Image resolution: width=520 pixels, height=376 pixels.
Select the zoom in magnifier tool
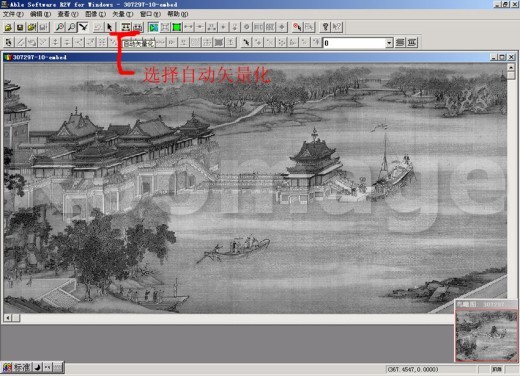tap(60, 27)
